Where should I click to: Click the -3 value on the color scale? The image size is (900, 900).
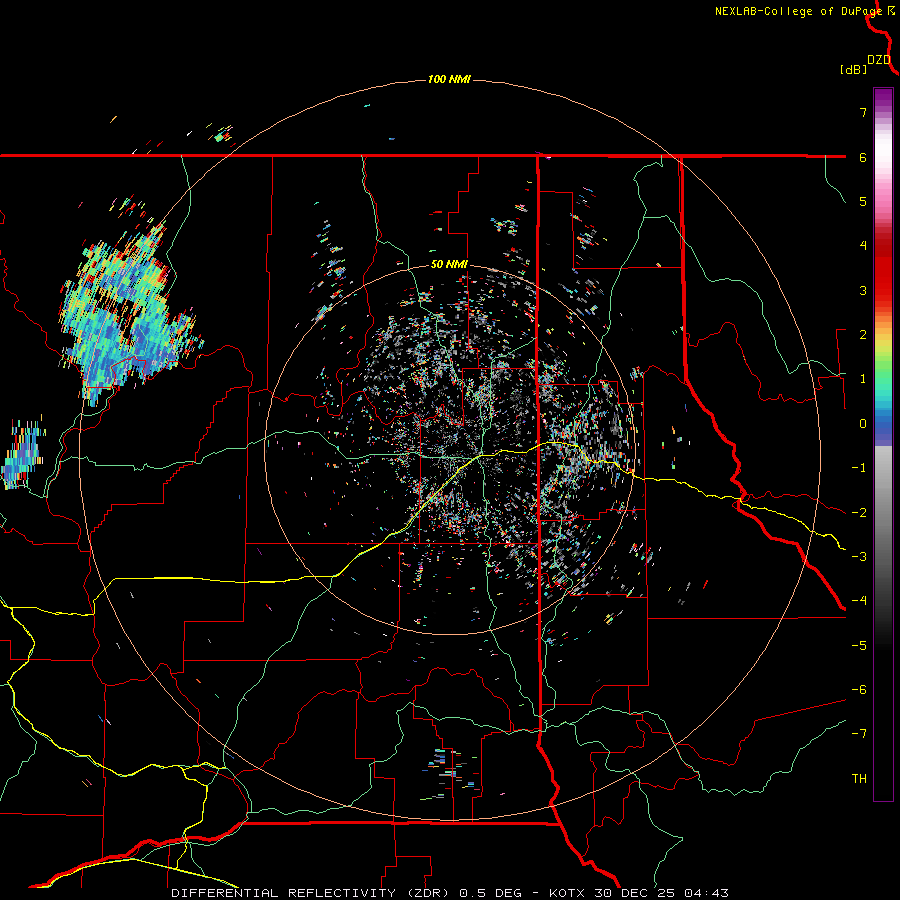(x=859, y=557)
